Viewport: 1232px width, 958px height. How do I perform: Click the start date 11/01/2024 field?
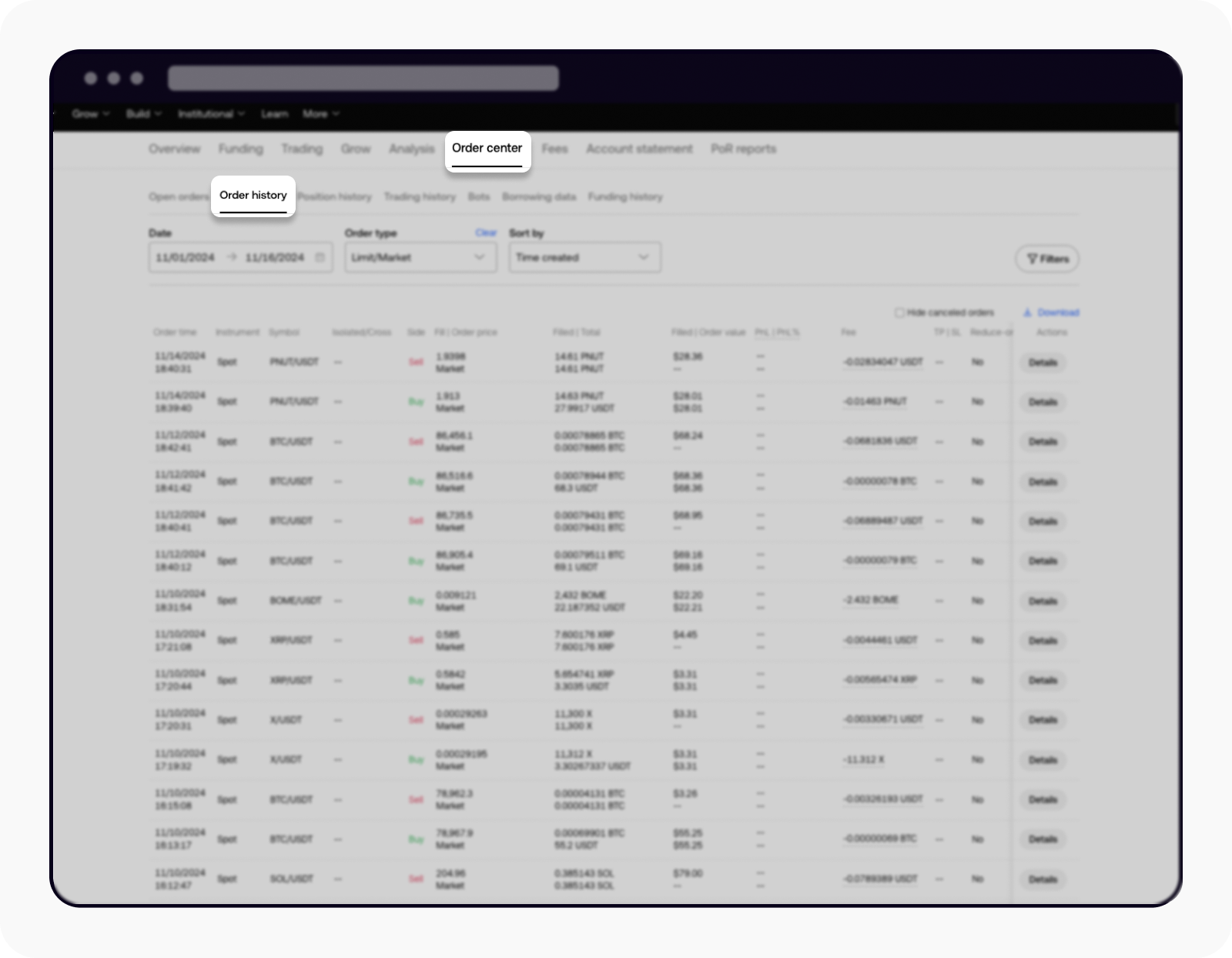[186, 257]
